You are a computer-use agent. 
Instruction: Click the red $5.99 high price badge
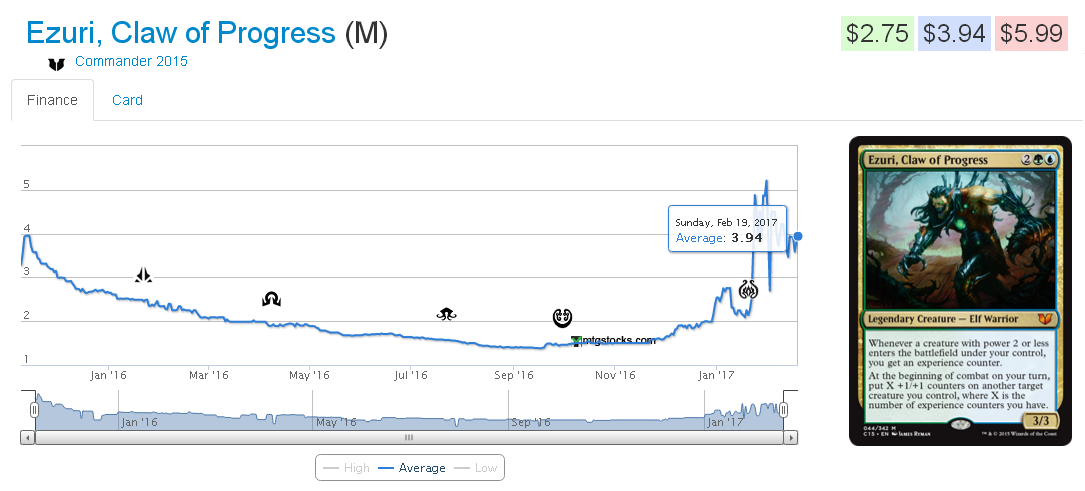coord(1031,33)
